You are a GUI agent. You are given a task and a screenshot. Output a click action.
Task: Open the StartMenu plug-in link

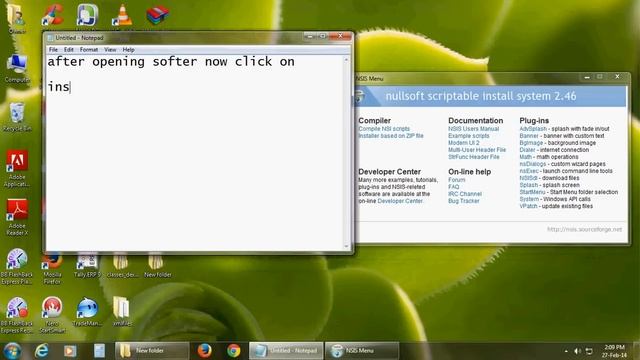(532, 192)
